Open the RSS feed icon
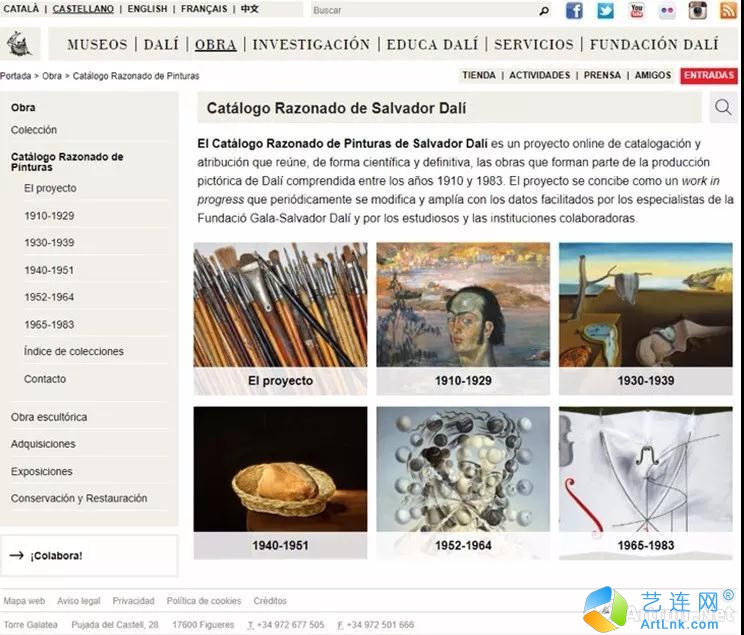This screenshot has width=744, height=635. 728,10
